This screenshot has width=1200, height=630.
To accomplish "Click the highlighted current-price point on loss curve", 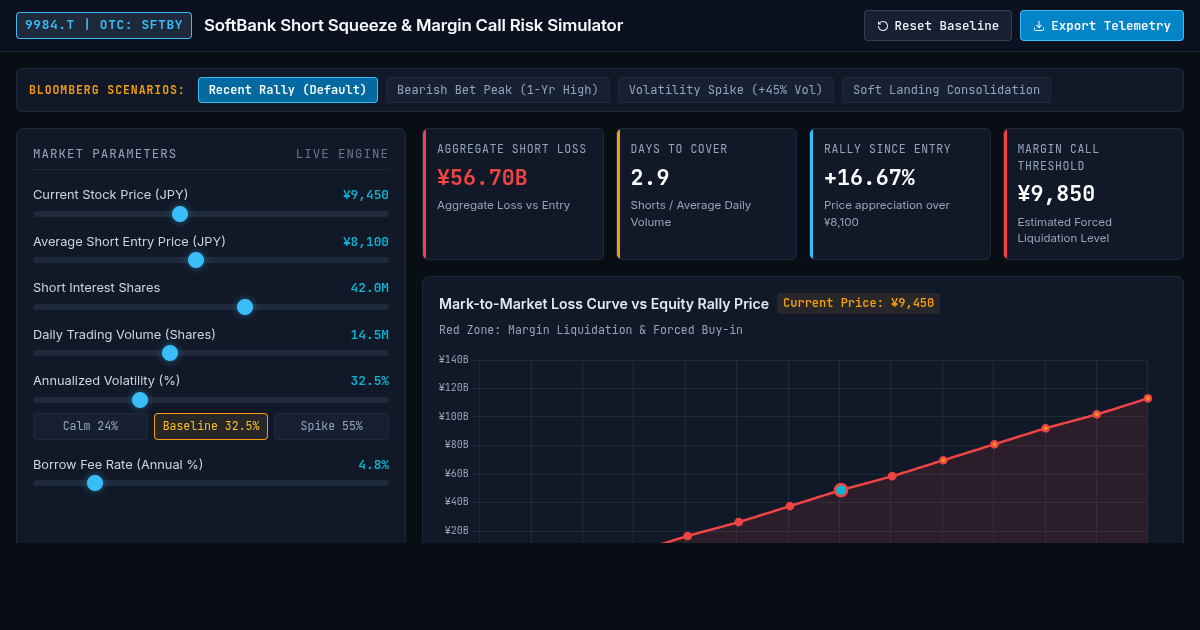I will point(841,490).
